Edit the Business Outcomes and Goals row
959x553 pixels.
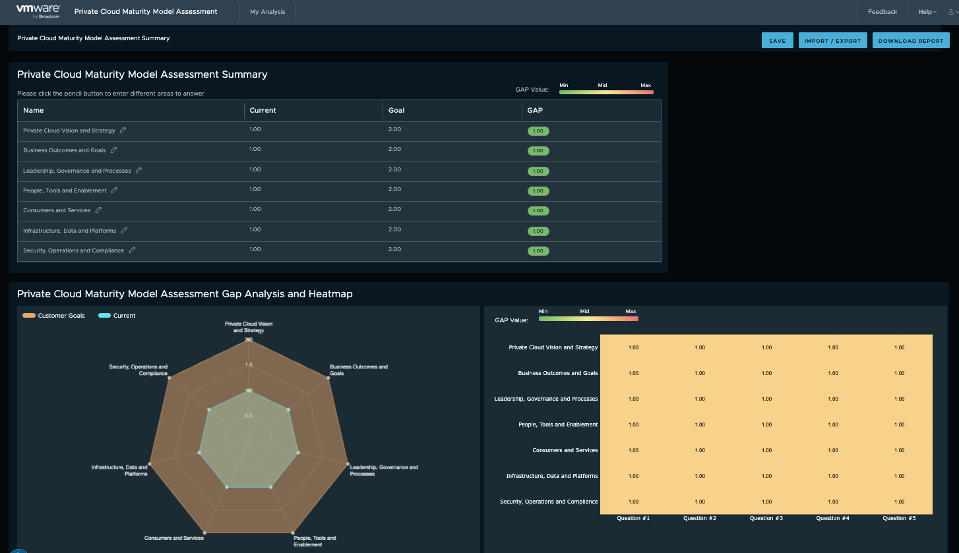[114, 150]
